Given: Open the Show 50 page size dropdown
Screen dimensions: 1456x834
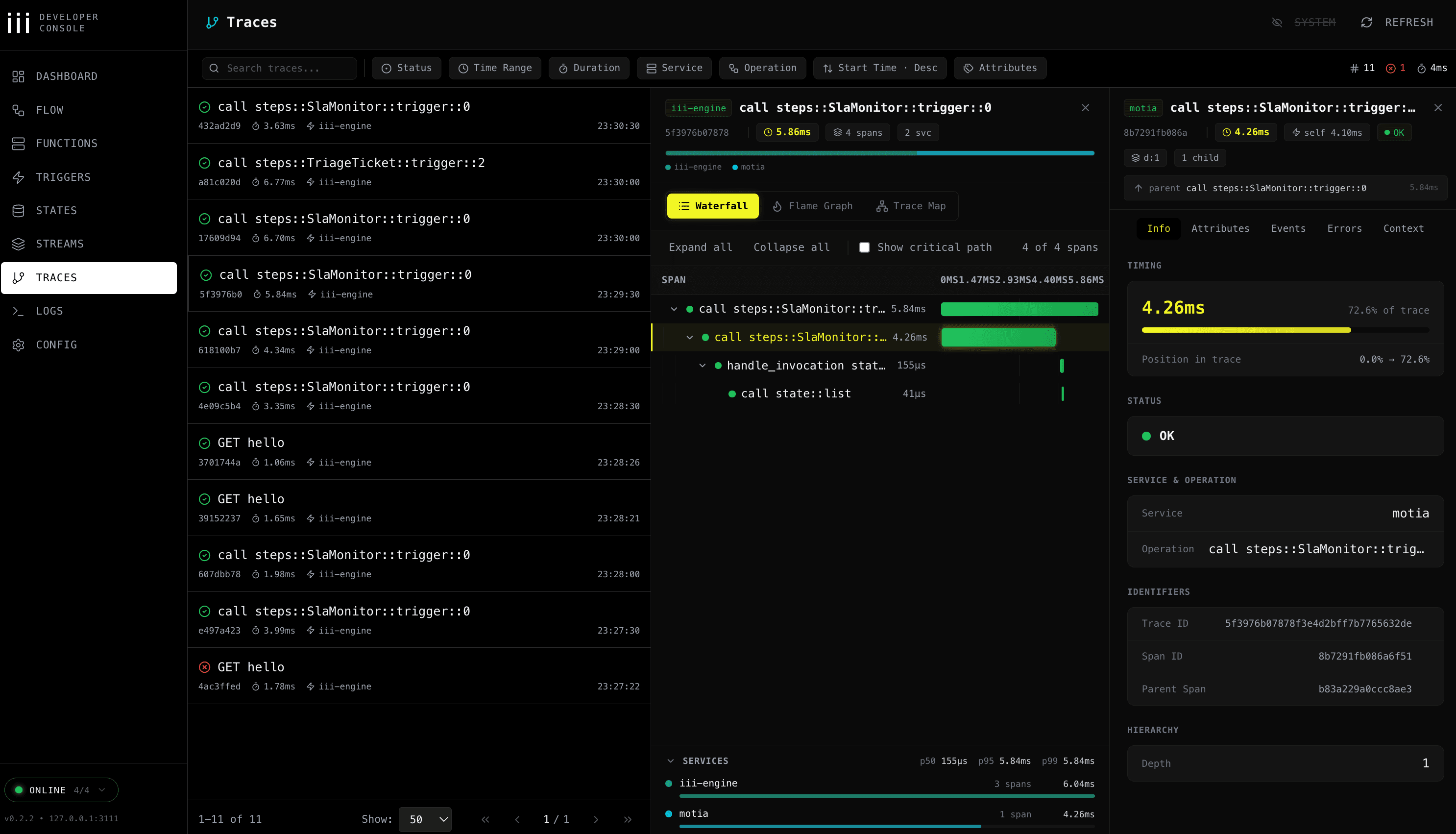Looking at the screenshot, I should [425, 819].
